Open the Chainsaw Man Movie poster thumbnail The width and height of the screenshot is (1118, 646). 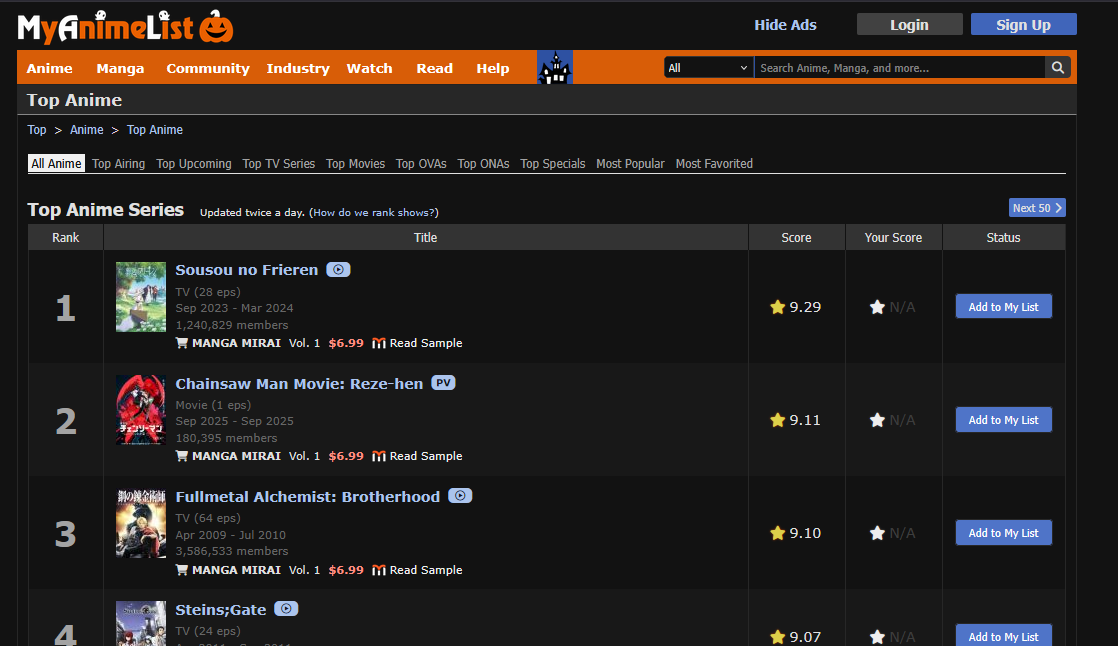pos(140,410)
